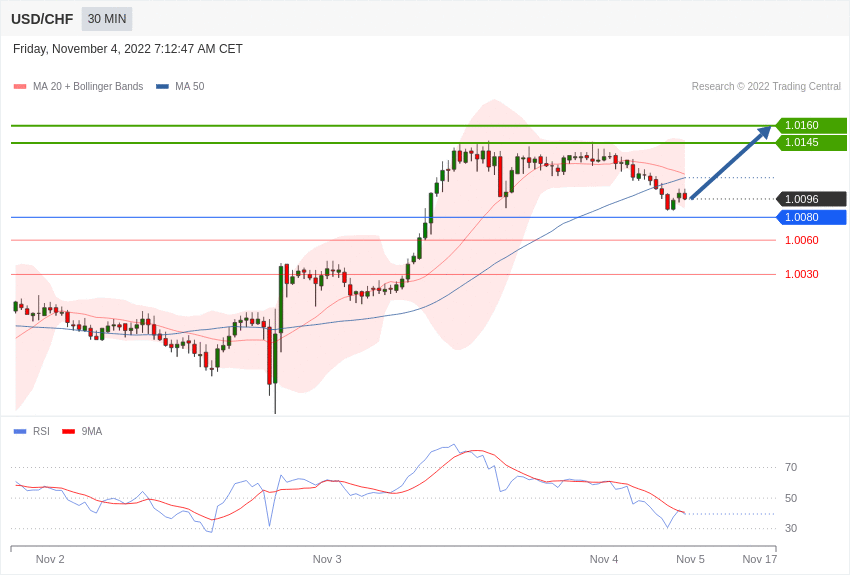Click the Nov 4 date axis label
The width and height of the screenshot is (850, 576).
coord(604,559)
